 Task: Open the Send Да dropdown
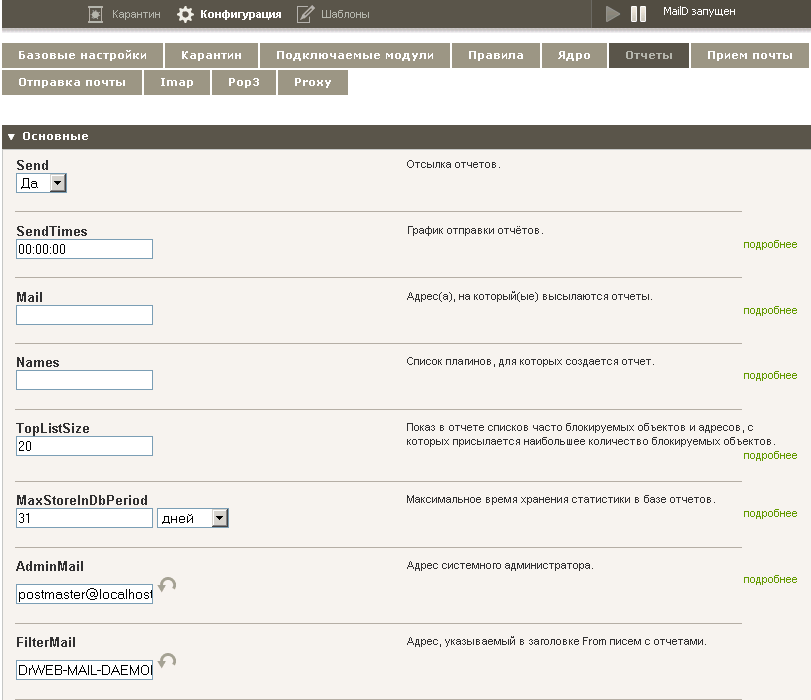click(41, 183)
